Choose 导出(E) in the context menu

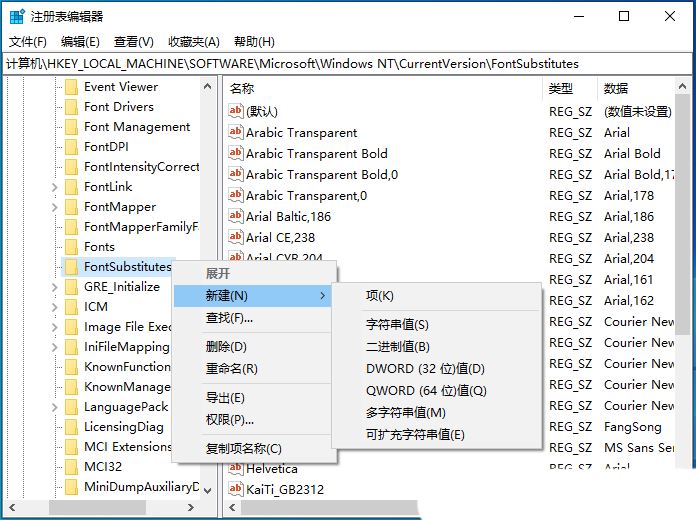[x=252, y=398]
